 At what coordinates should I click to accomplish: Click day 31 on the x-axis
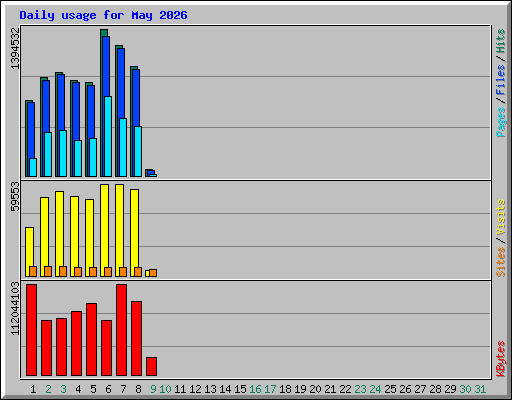480,389
